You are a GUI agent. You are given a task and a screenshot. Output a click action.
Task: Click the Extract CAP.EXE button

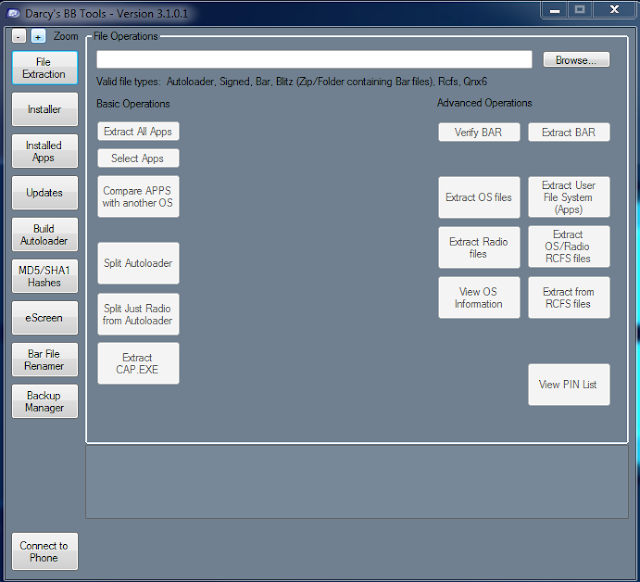pyautogui.click(x=138, y=363)
